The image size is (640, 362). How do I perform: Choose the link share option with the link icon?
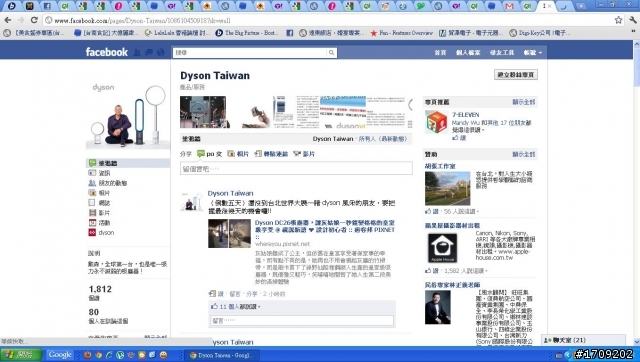271,154
